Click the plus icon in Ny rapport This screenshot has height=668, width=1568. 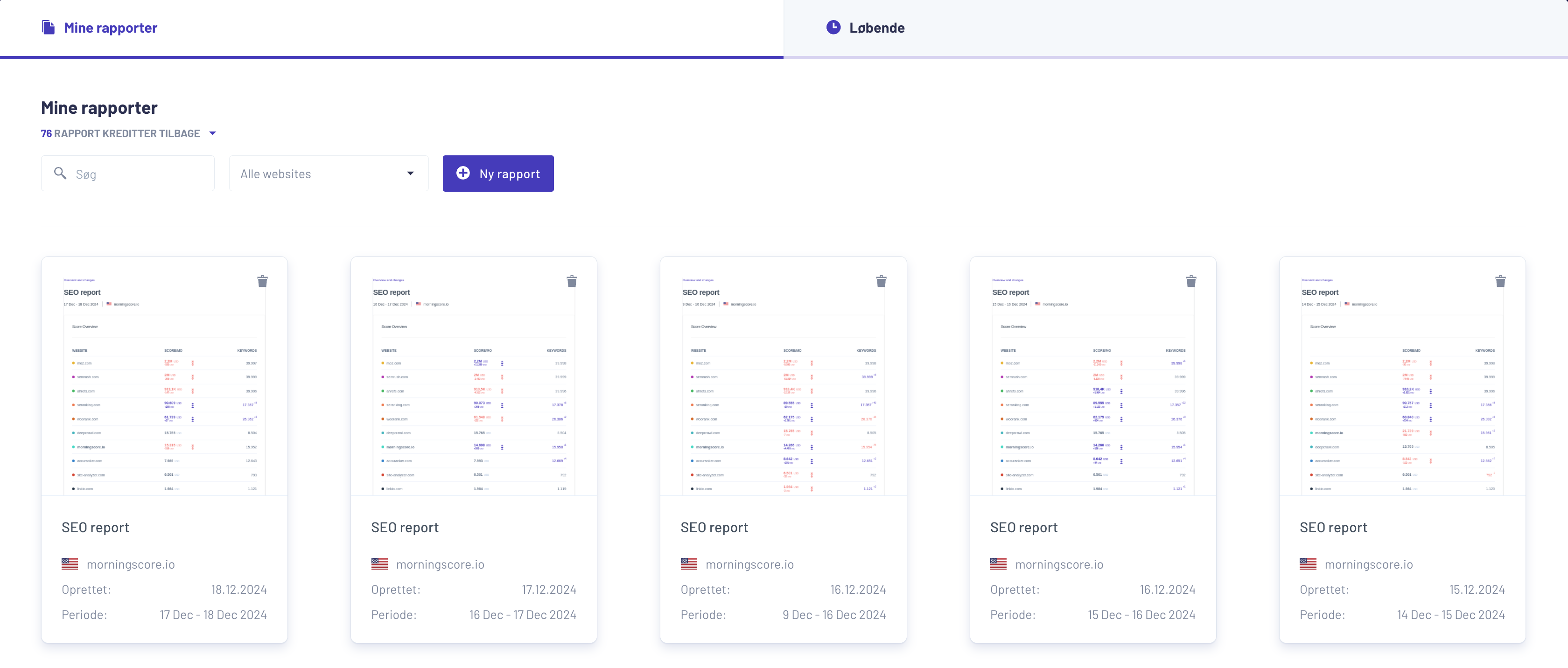(x=463, y=174)
